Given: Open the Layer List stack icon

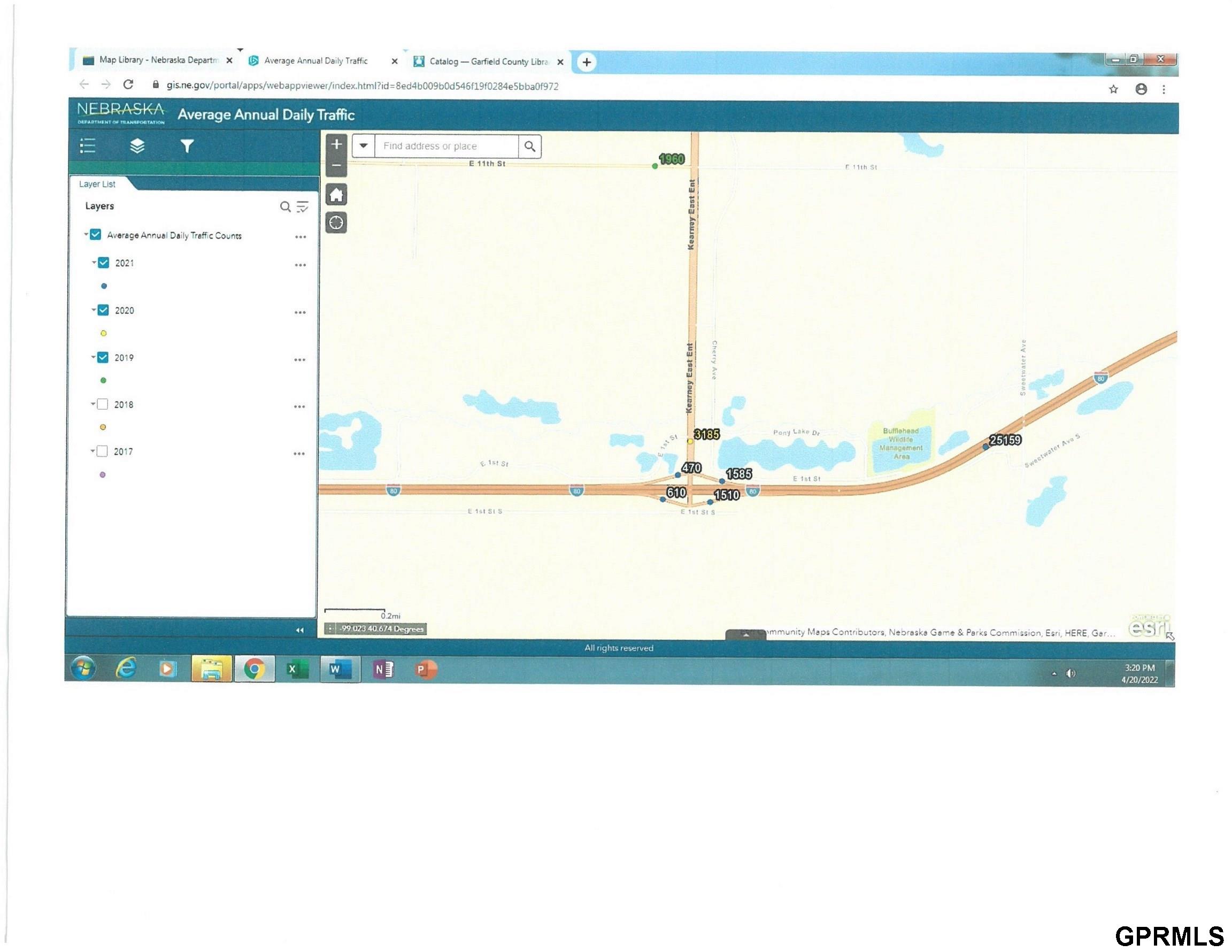Looking at the screenshot, I should [x=137, y=146].
